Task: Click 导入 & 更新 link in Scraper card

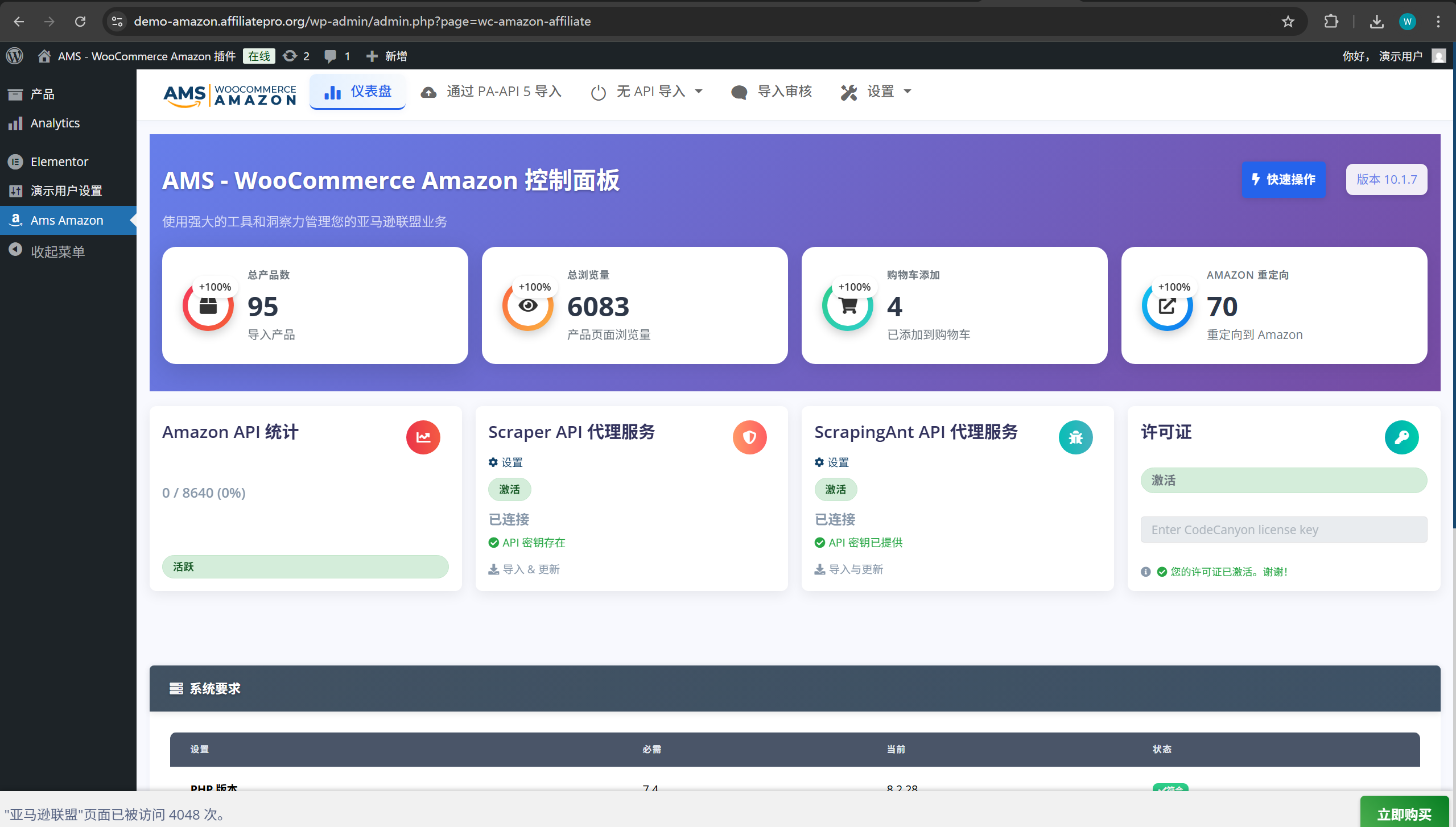Action: click(x=524, y=569)
